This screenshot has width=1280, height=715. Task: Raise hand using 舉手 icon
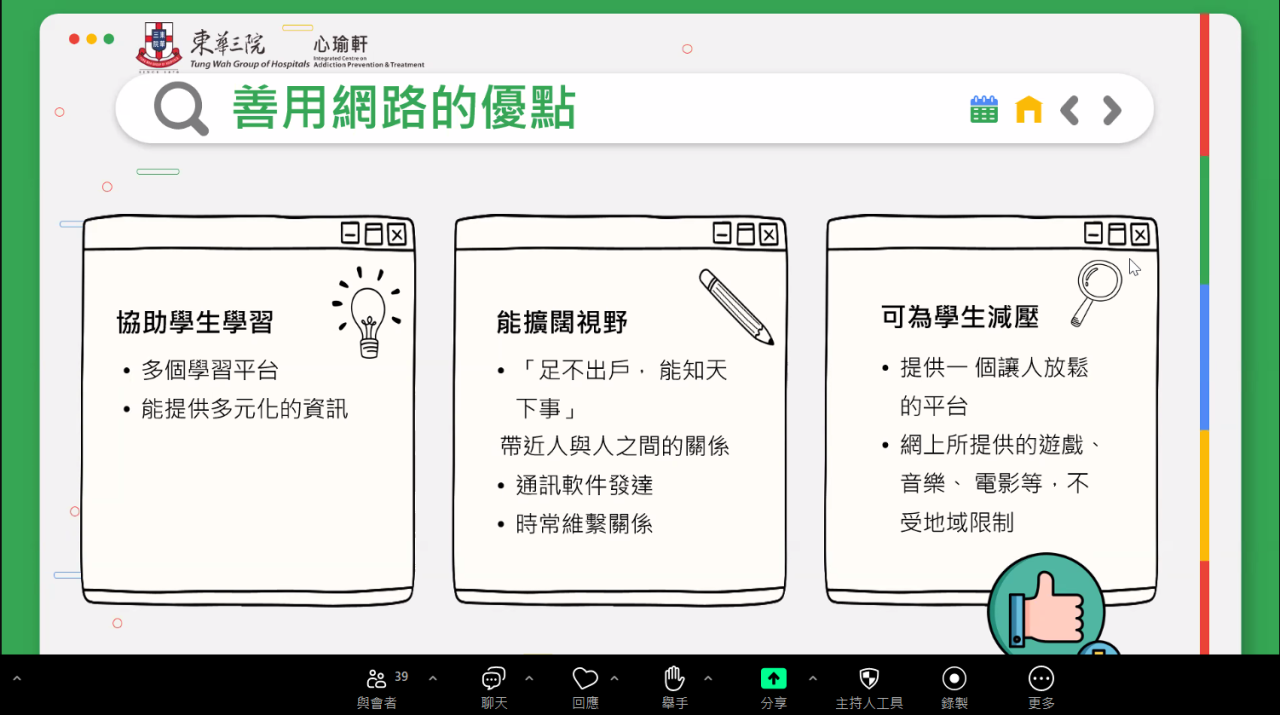(x=674, y=680)
